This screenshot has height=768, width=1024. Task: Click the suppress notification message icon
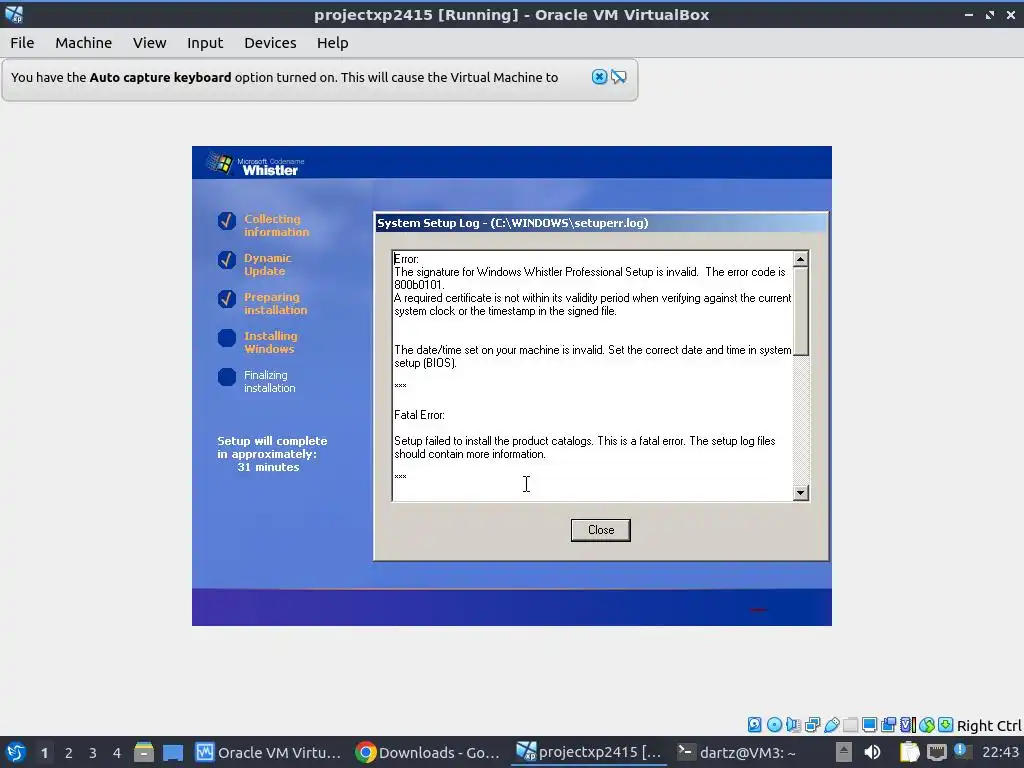(x=618, y=77)
